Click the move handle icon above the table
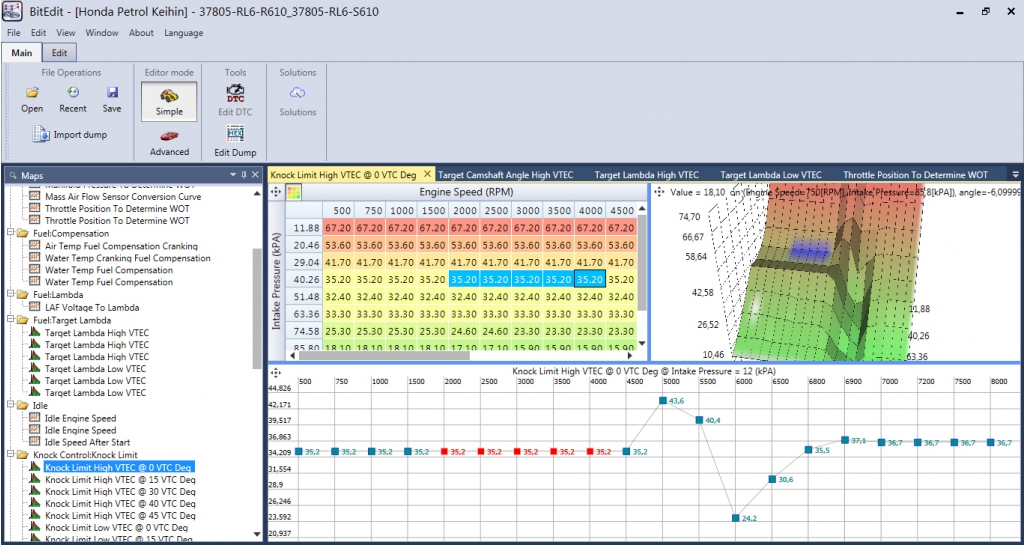 [x=276, y=192]
